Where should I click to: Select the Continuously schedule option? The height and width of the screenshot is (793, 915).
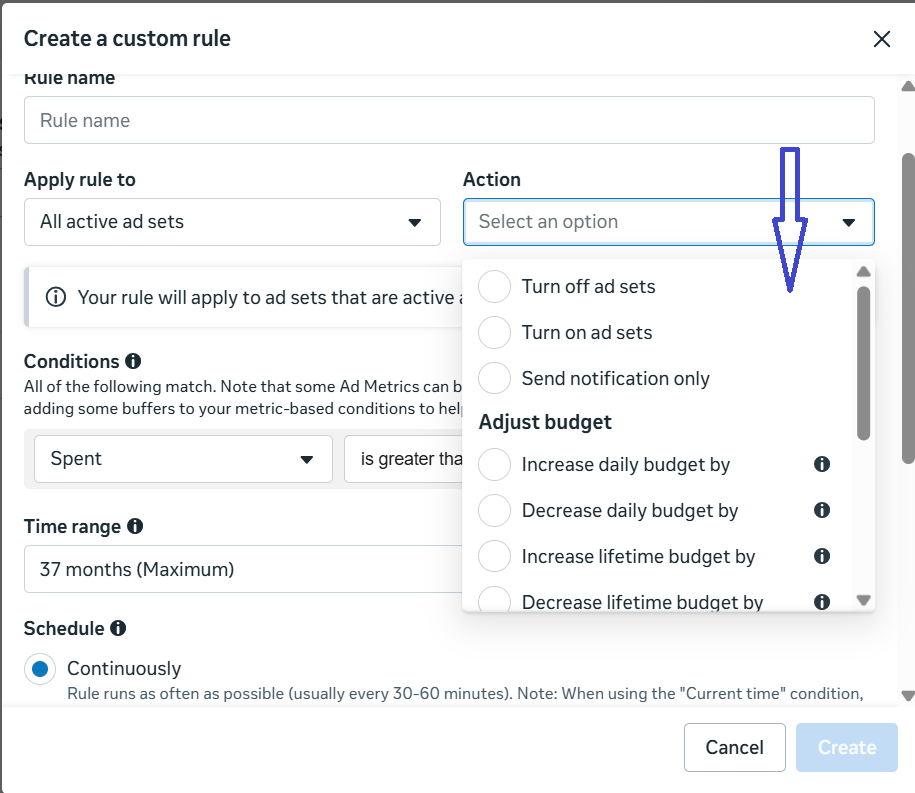[40, 668]
